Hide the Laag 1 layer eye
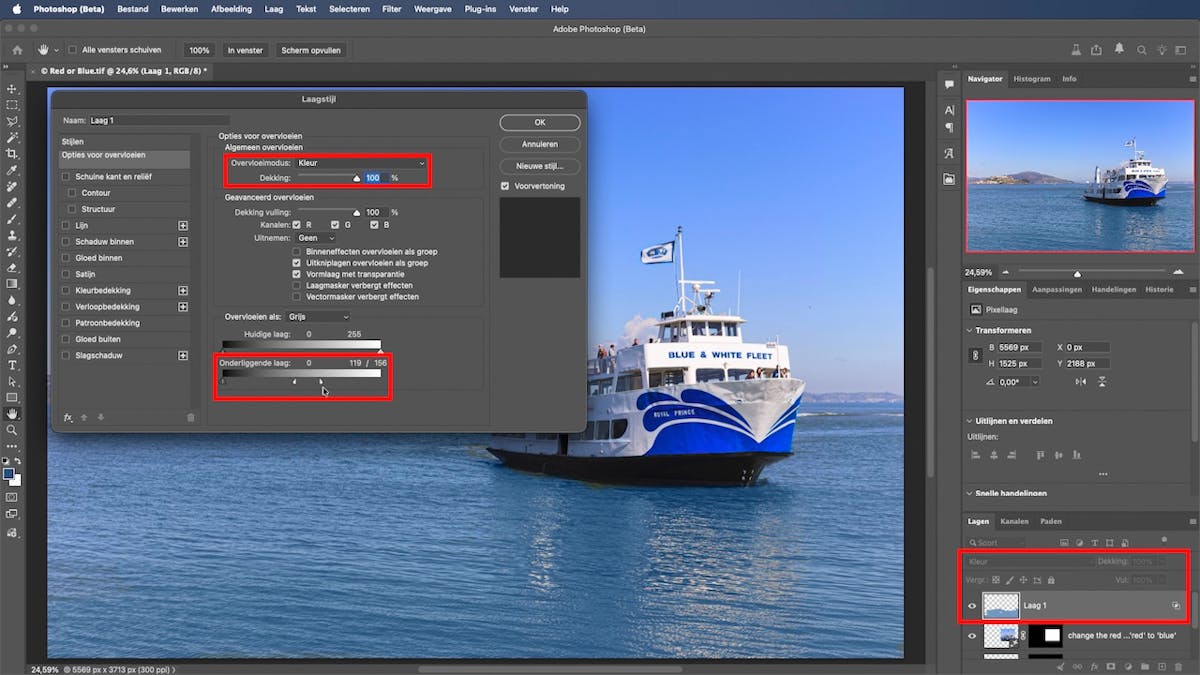 (971, 606)
